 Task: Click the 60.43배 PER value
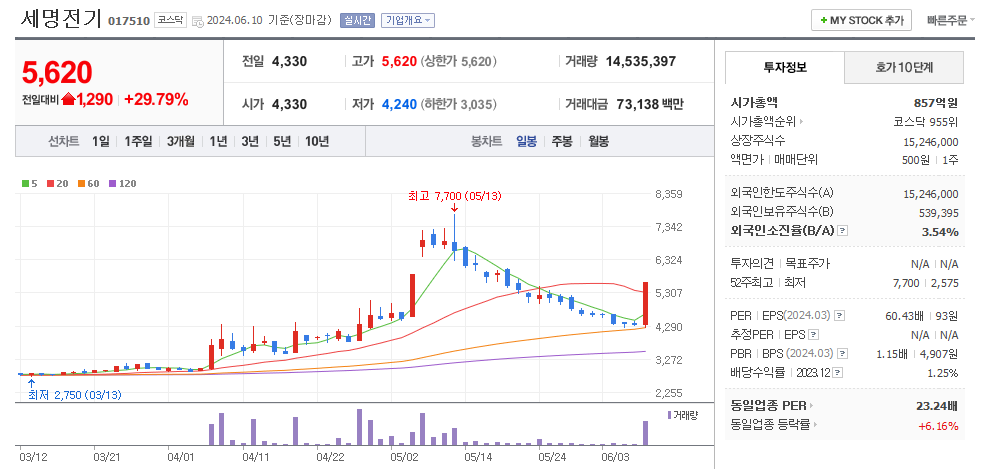[x=903, y=315]
